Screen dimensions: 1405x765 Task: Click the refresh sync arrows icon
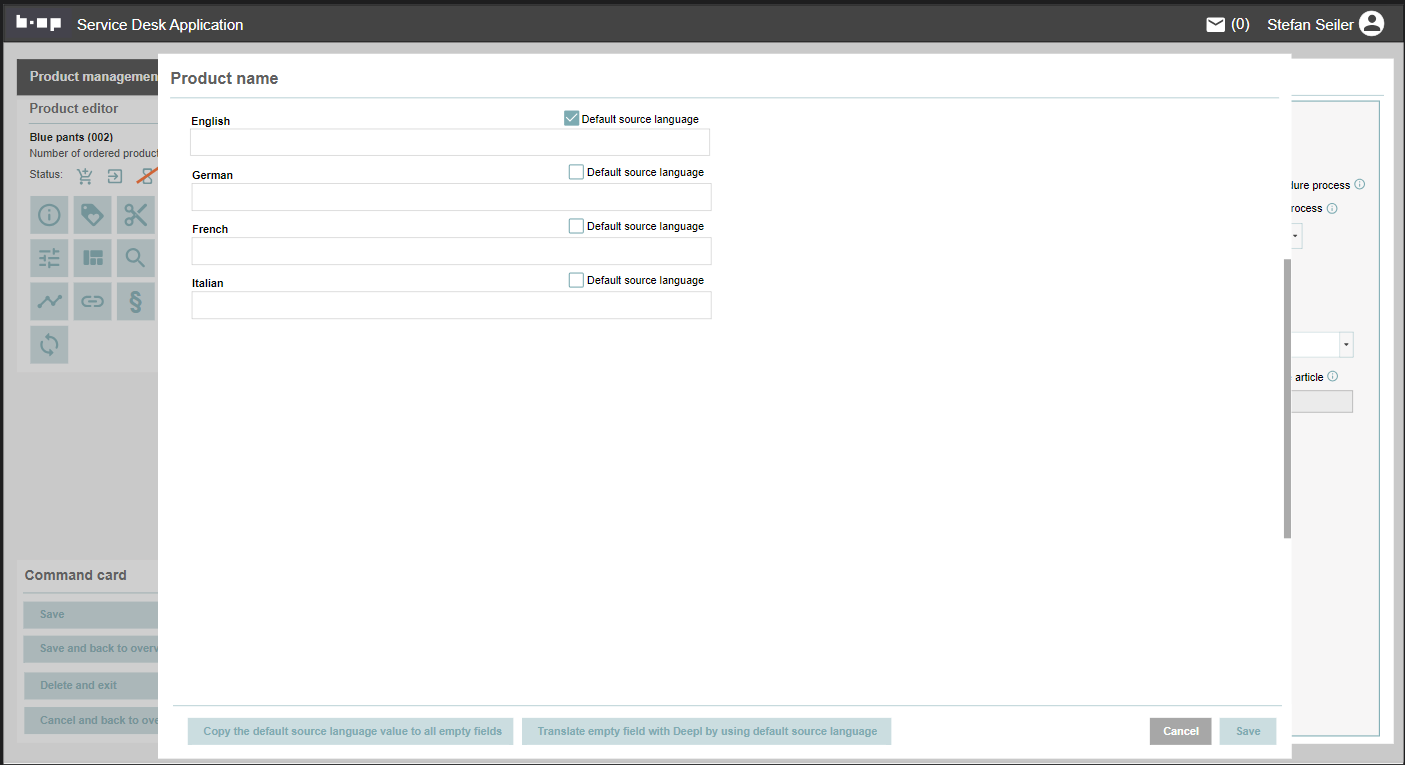49,344
